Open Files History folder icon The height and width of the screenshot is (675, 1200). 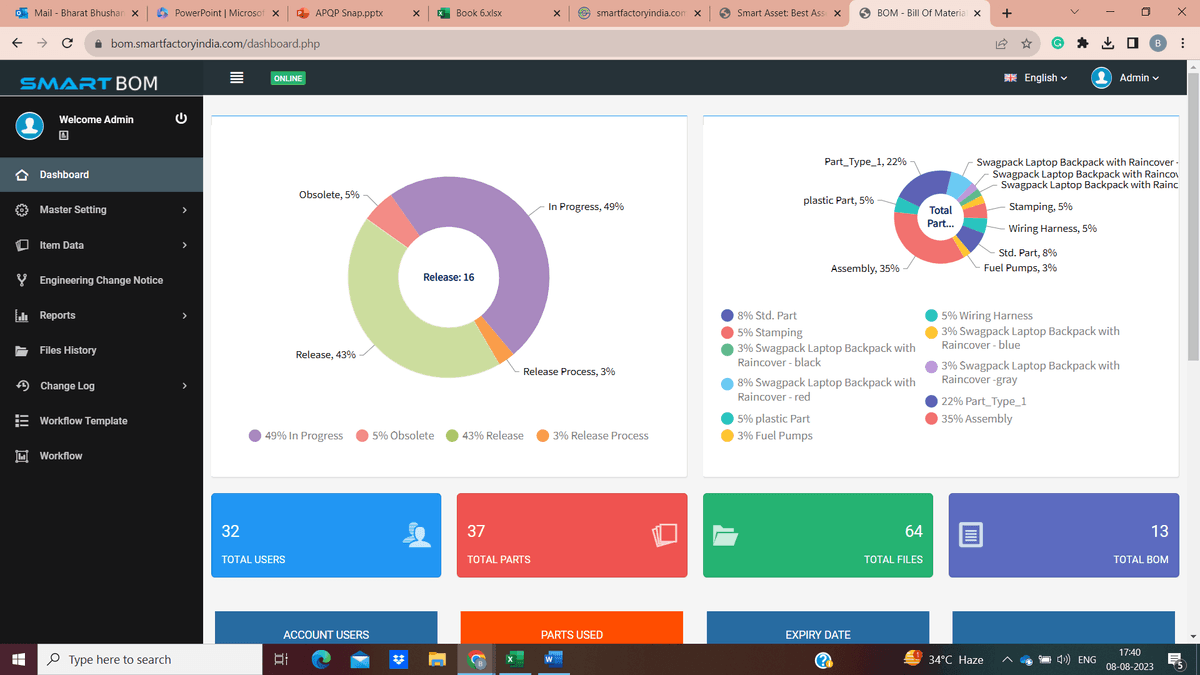point(22,350)
